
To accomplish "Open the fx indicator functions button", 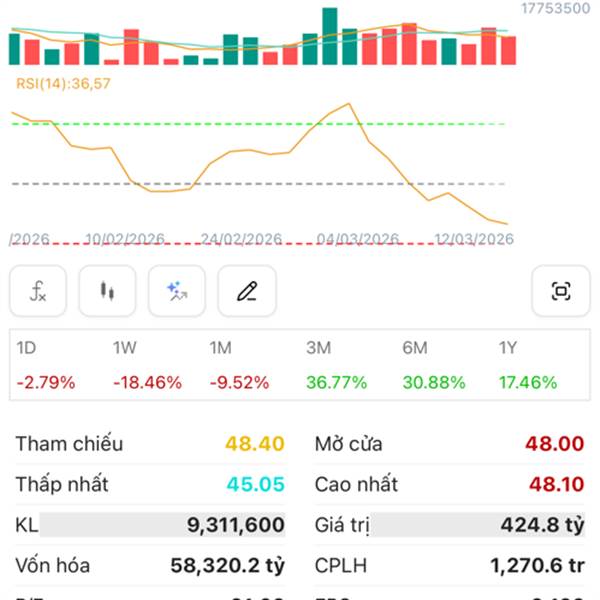I will point(38,292).
